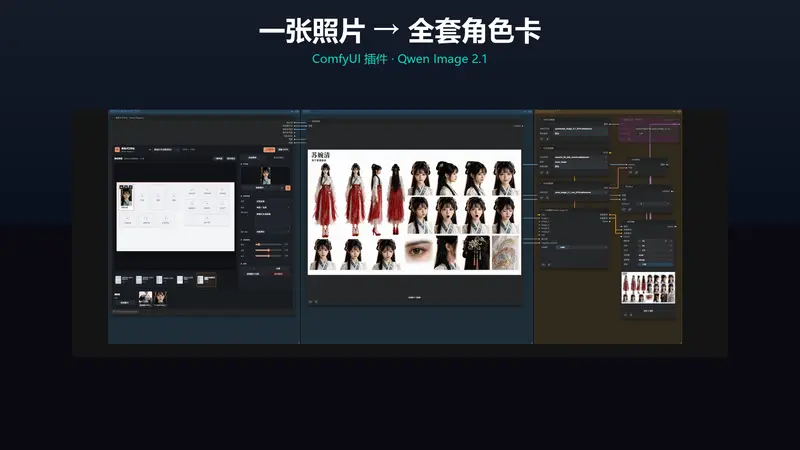Click the button left of the red-text button

pos(254,274)
